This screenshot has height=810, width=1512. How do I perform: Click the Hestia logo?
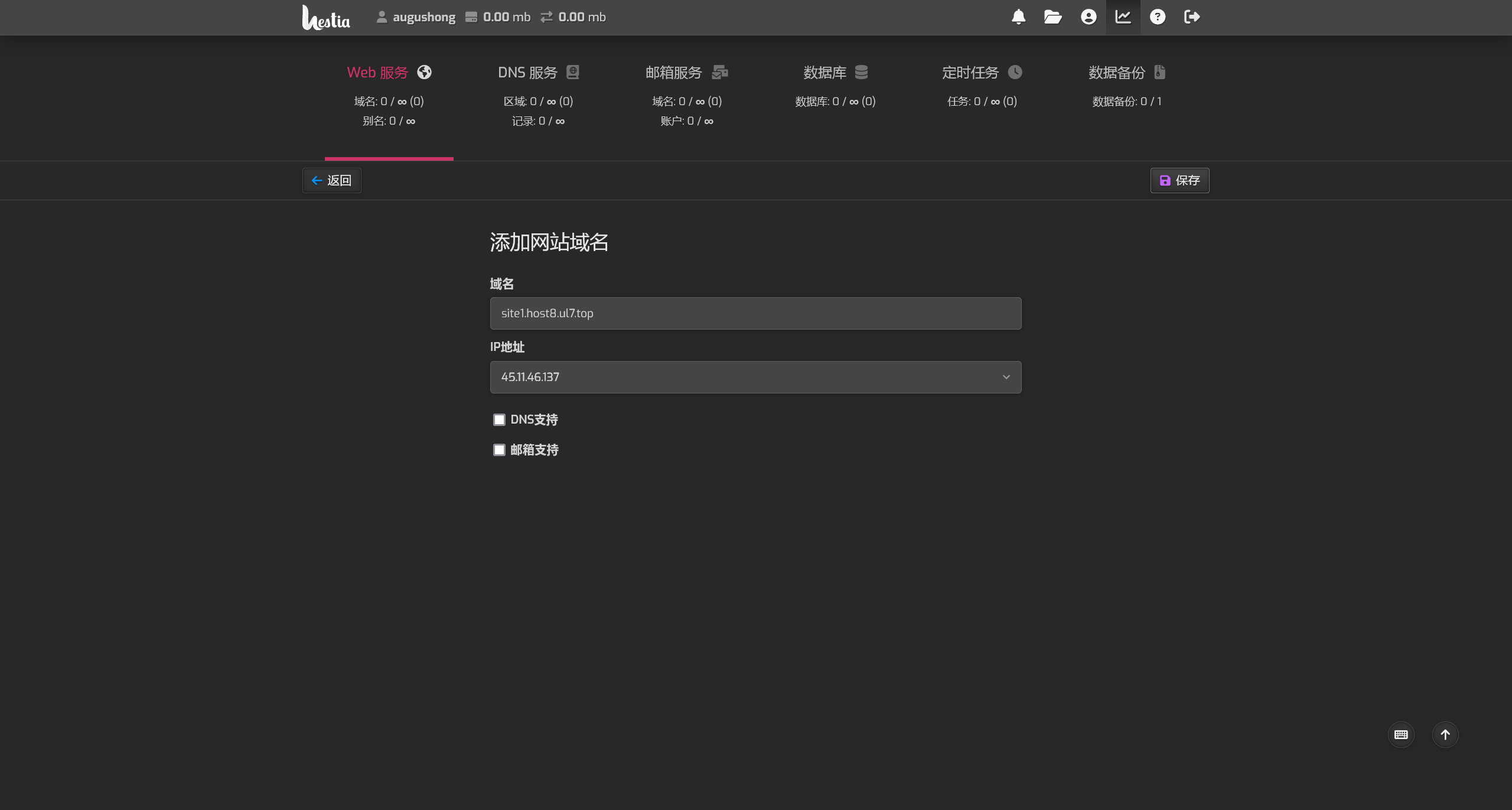(326, 18)
